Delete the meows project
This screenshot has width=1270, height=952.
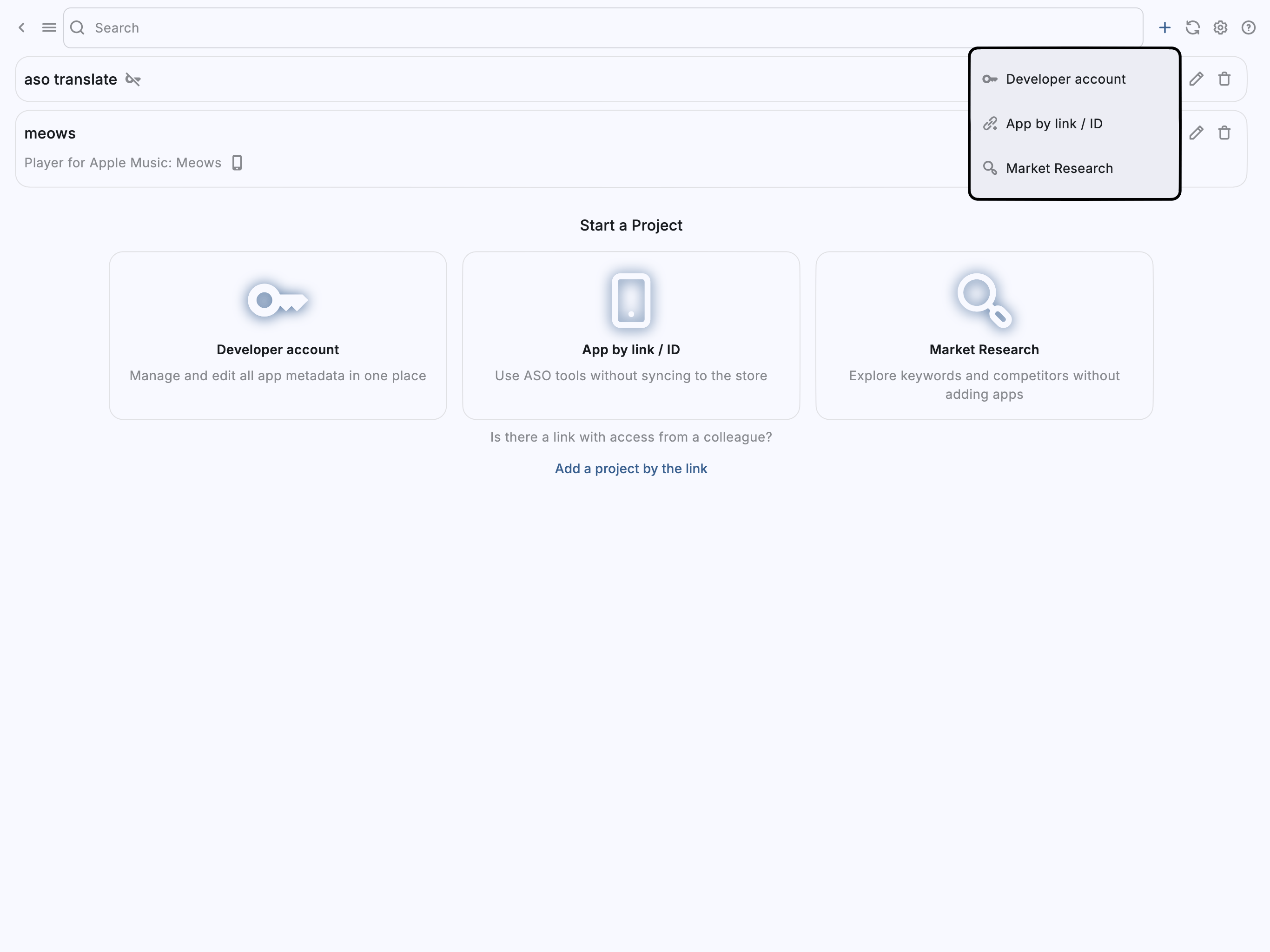(1224, 133)
